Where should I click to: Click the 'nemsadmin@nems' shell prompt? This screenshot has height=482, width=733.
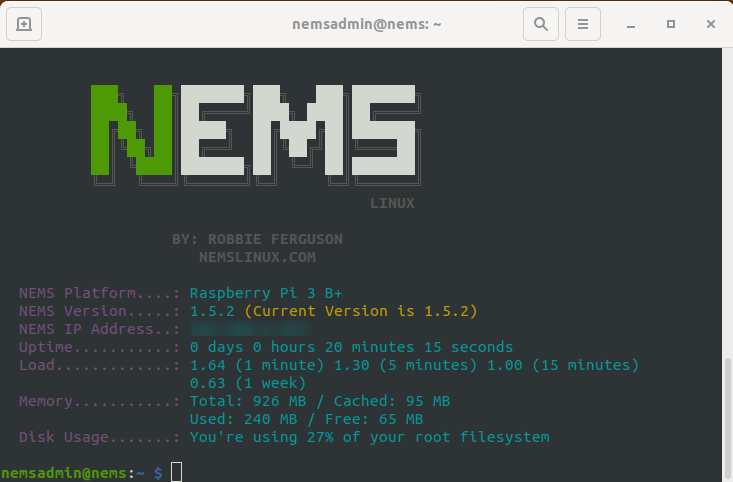tap(64, 473)
